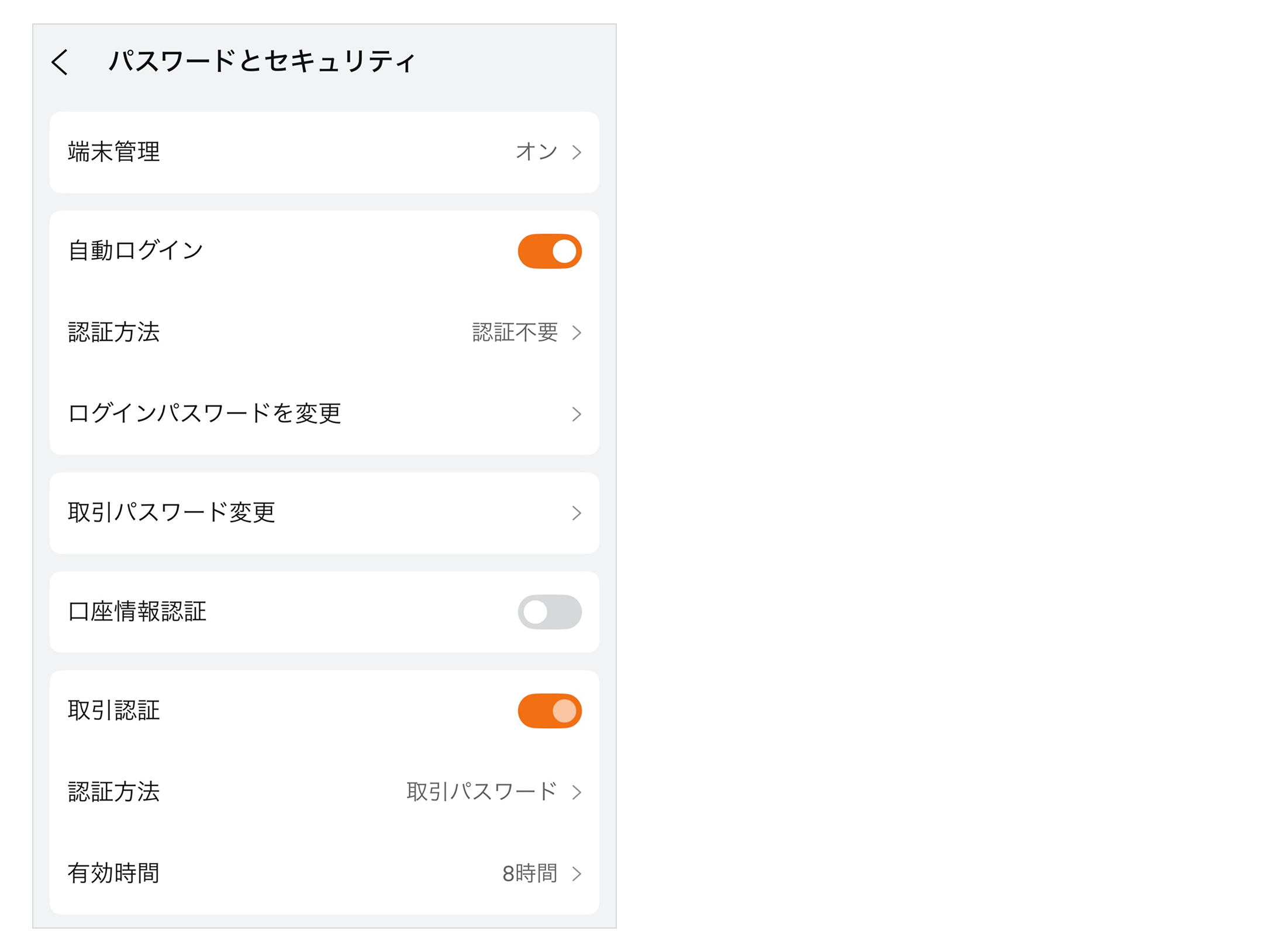Viewport: 1263px width, 952px height.
Task: Open the 認証不要 authentication method selector
Action: pos(515,333)
